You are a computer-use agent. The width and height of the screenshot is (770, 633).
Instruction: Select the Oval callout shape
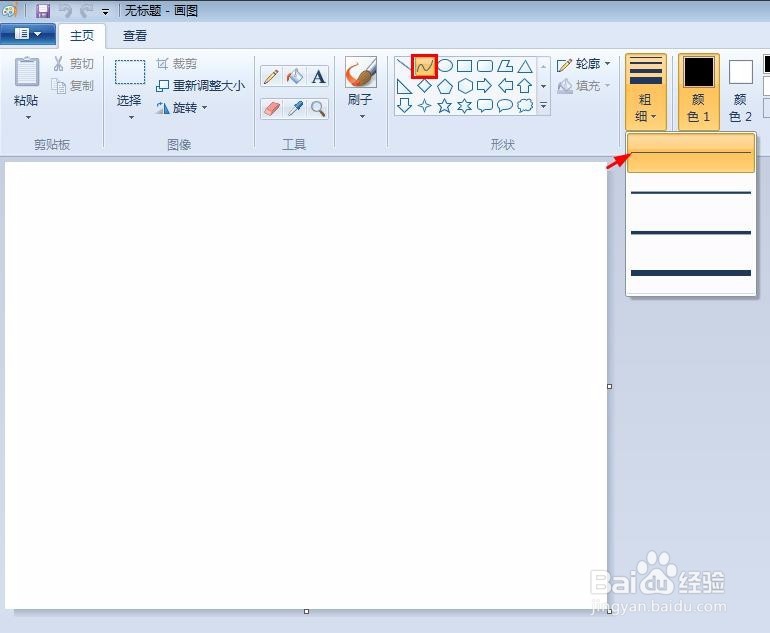click(x=505, y=106)
